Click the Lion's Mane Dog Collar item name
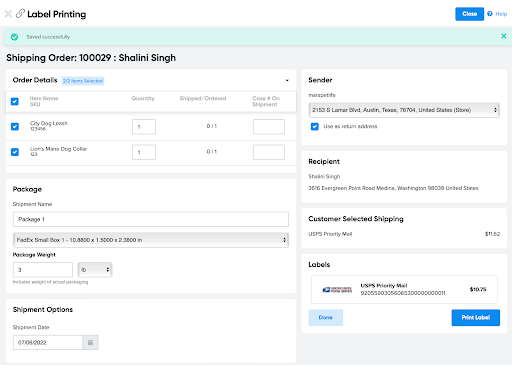This screenshot has height=366, width=512. pyautogui.click(x=58, y=149)
